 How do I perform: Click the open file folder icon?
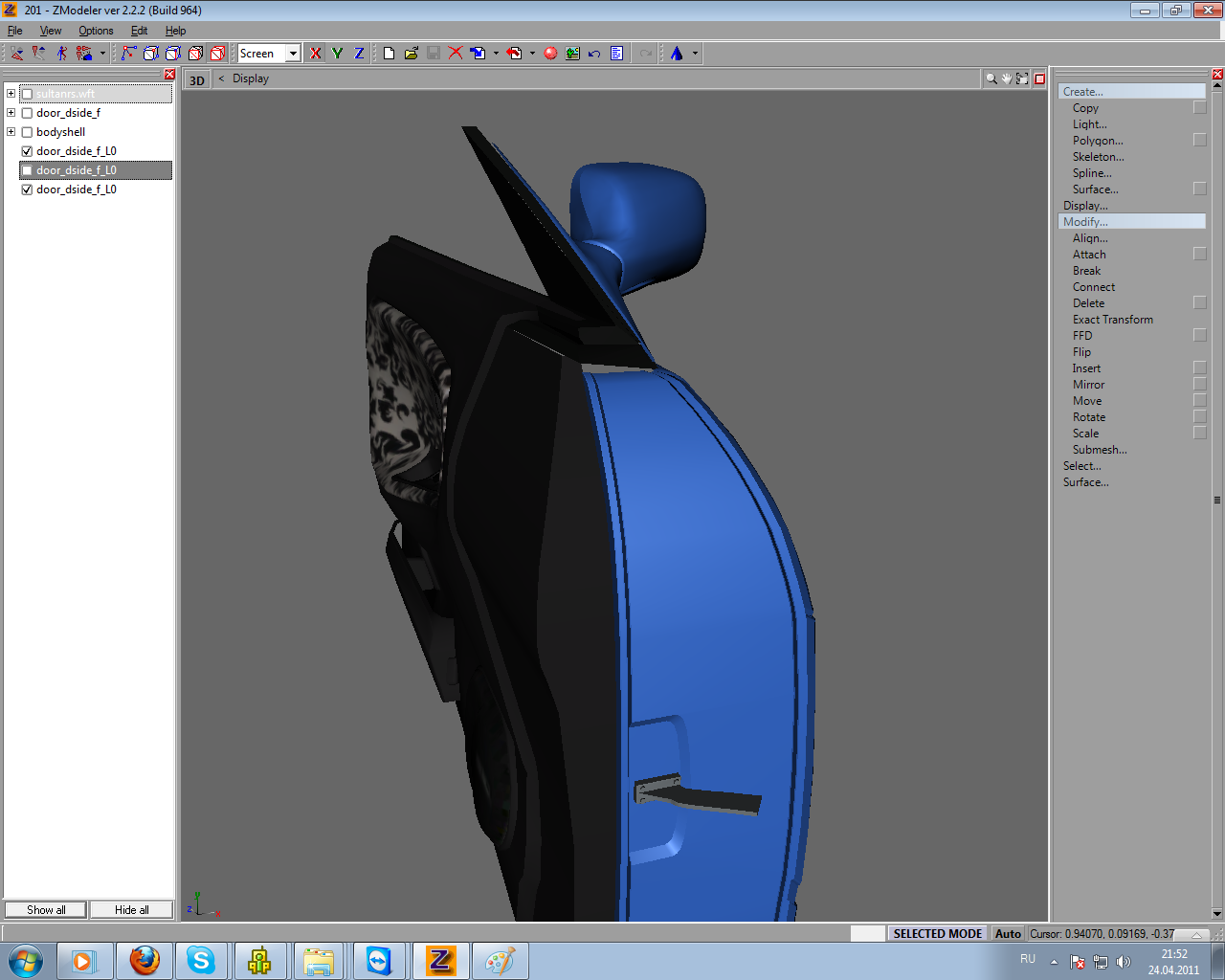pos(411,54)
